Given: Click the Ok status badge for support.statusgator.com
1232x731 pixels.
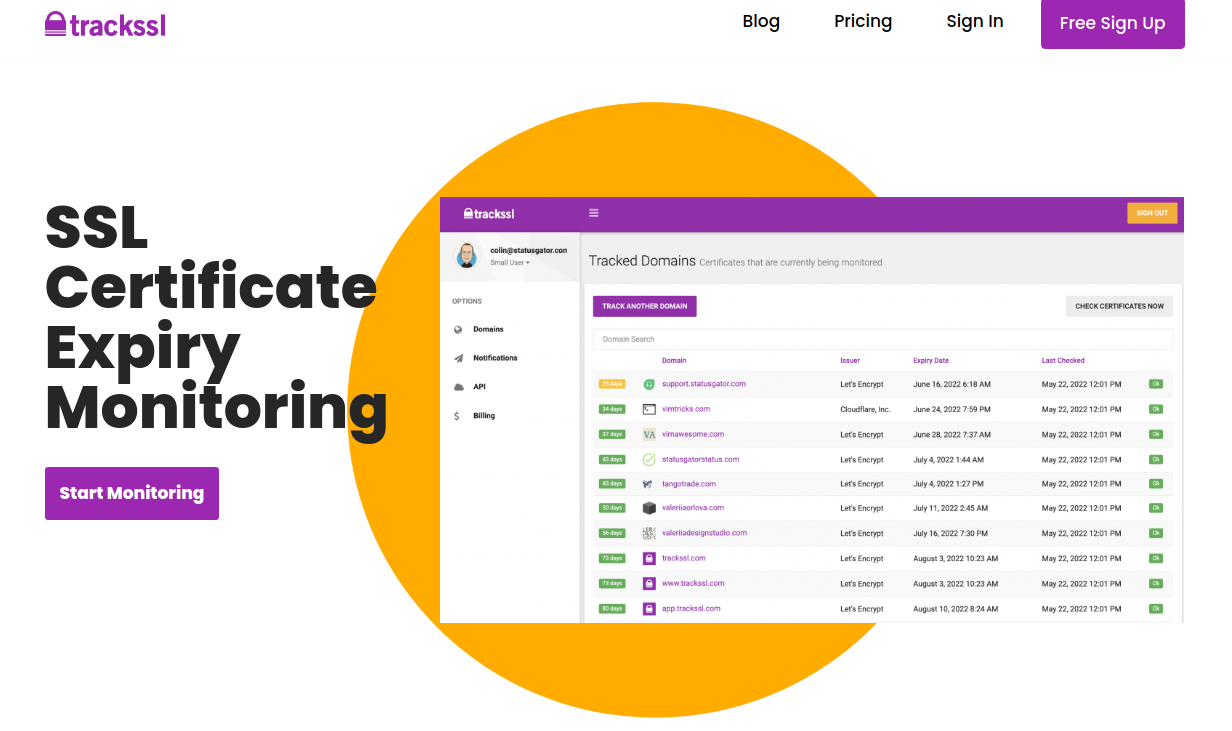Looking at the screenshot, I should point(1156,384).
